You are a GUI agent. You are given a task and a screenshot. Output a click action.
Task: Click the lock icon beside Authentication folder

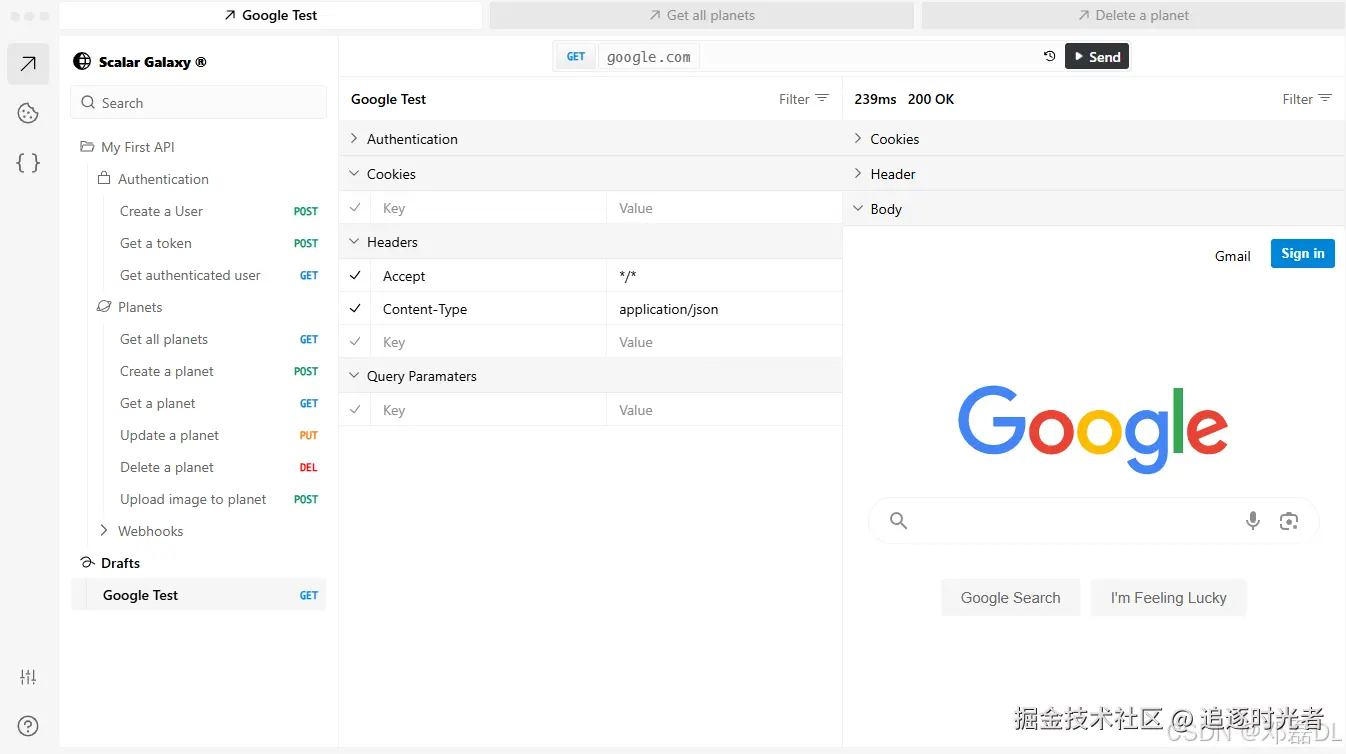click(x=104, y=178)
